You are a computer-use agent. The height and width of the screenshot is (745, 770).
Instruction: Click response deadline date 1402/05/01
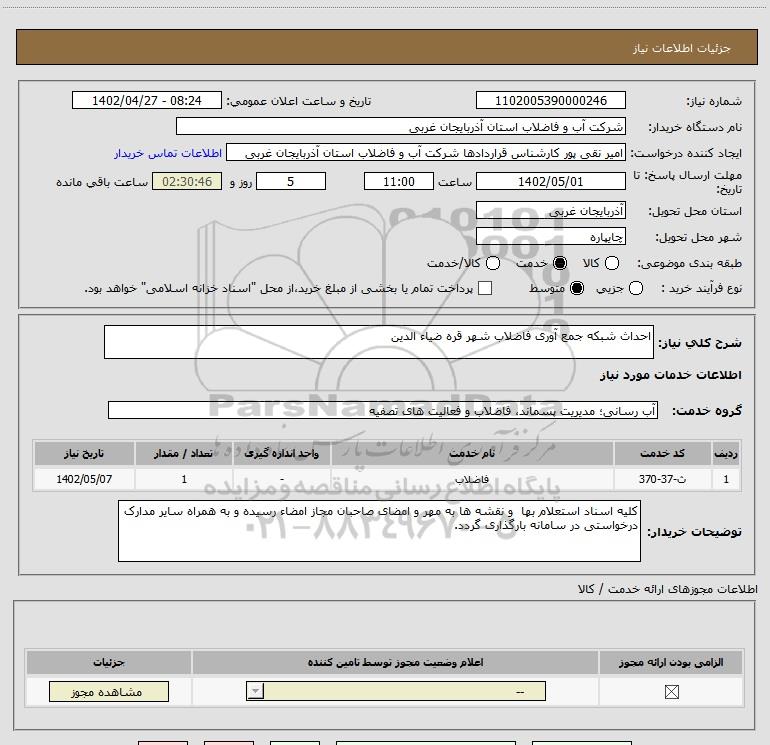pos(550,181)
